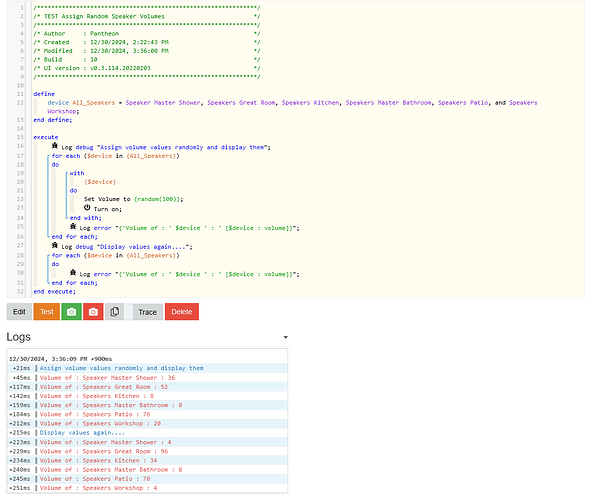Click the duplicate piston icon button

(x=114, y=312)
